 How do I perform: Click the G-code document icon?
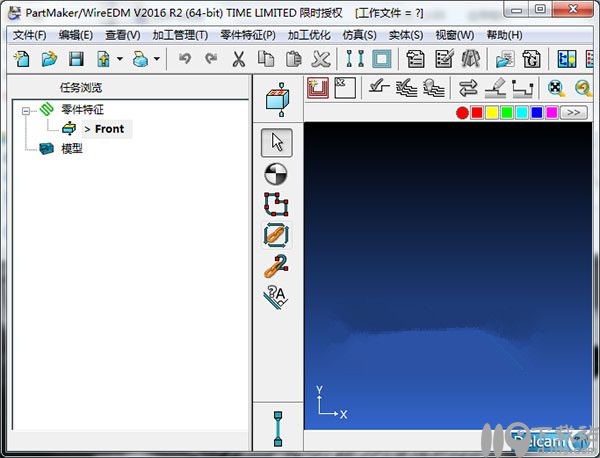(532, 59)
